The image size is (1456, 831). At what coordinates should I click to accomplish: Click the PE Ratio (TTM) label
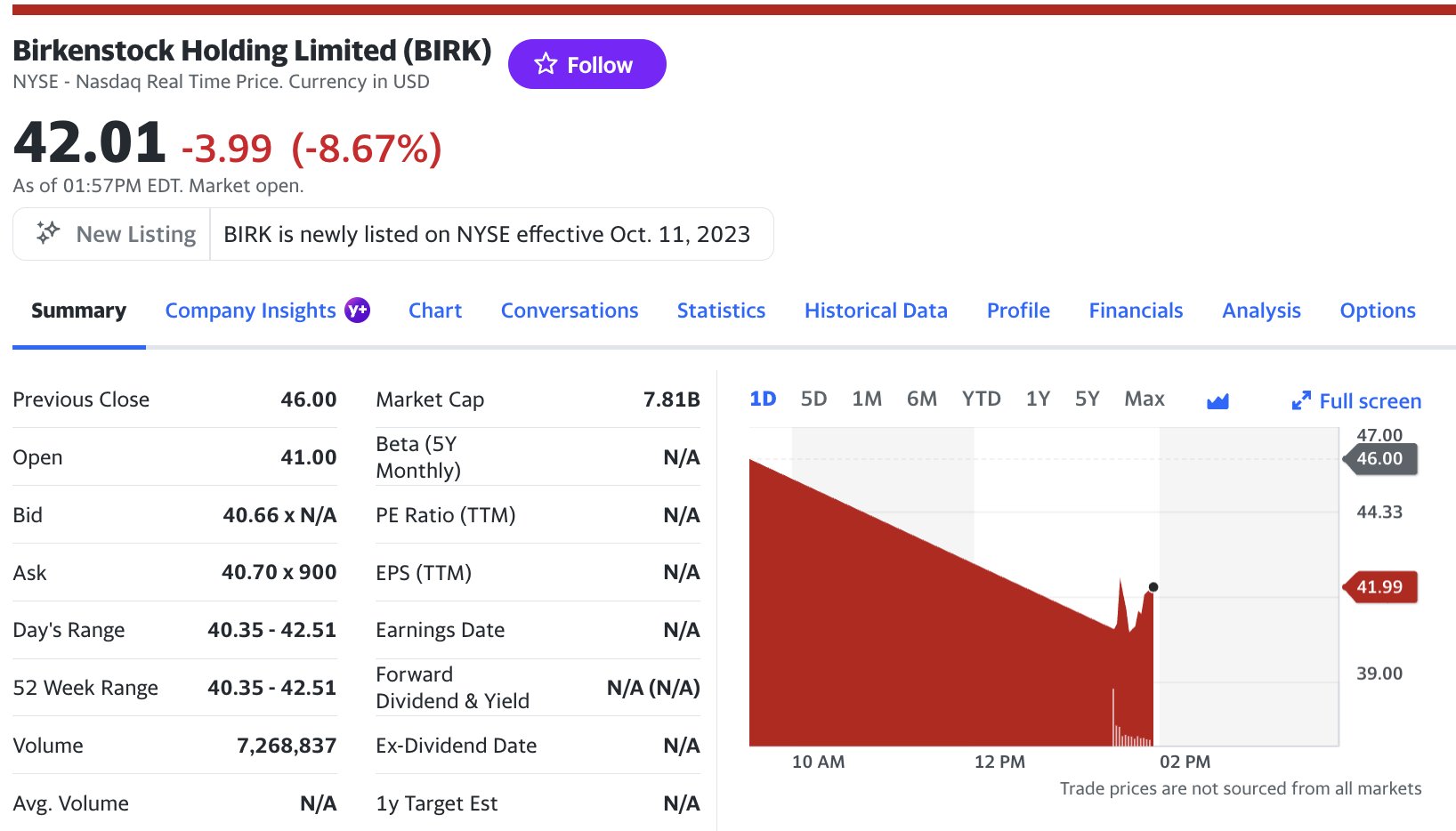click(446, 515)
